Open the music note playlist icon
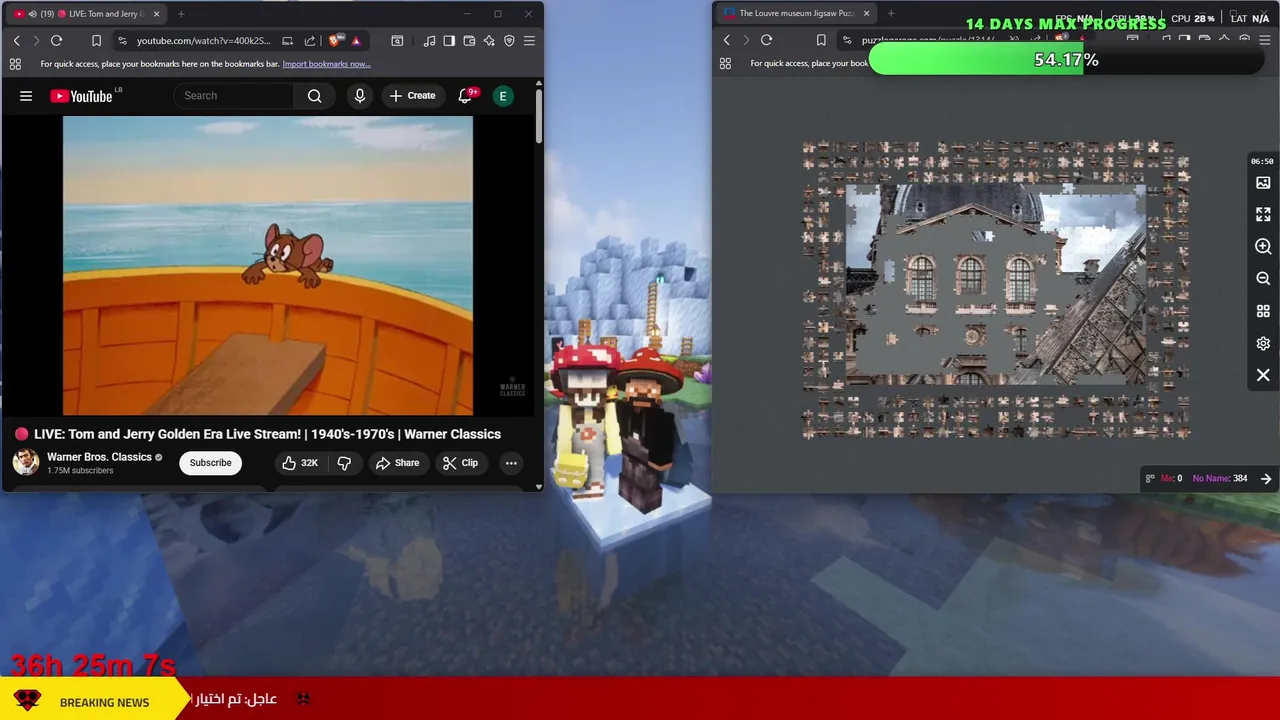Screen dimensions: 1280x720 tap(429, 40)
